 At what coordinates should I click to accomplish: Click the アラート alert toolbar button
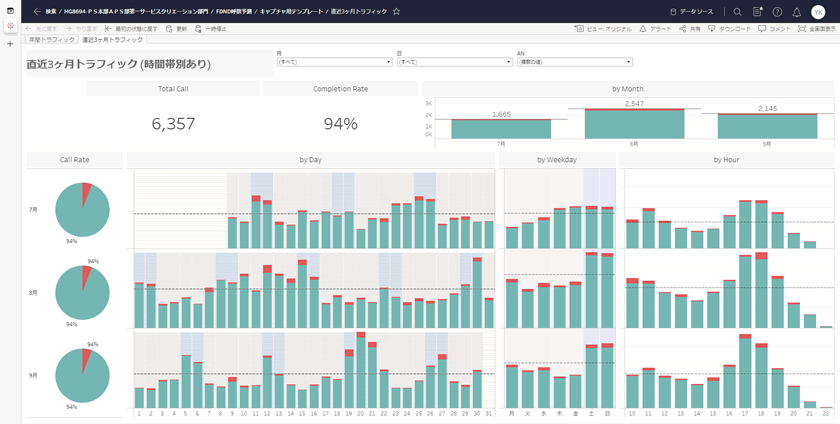tap(655, 29)
